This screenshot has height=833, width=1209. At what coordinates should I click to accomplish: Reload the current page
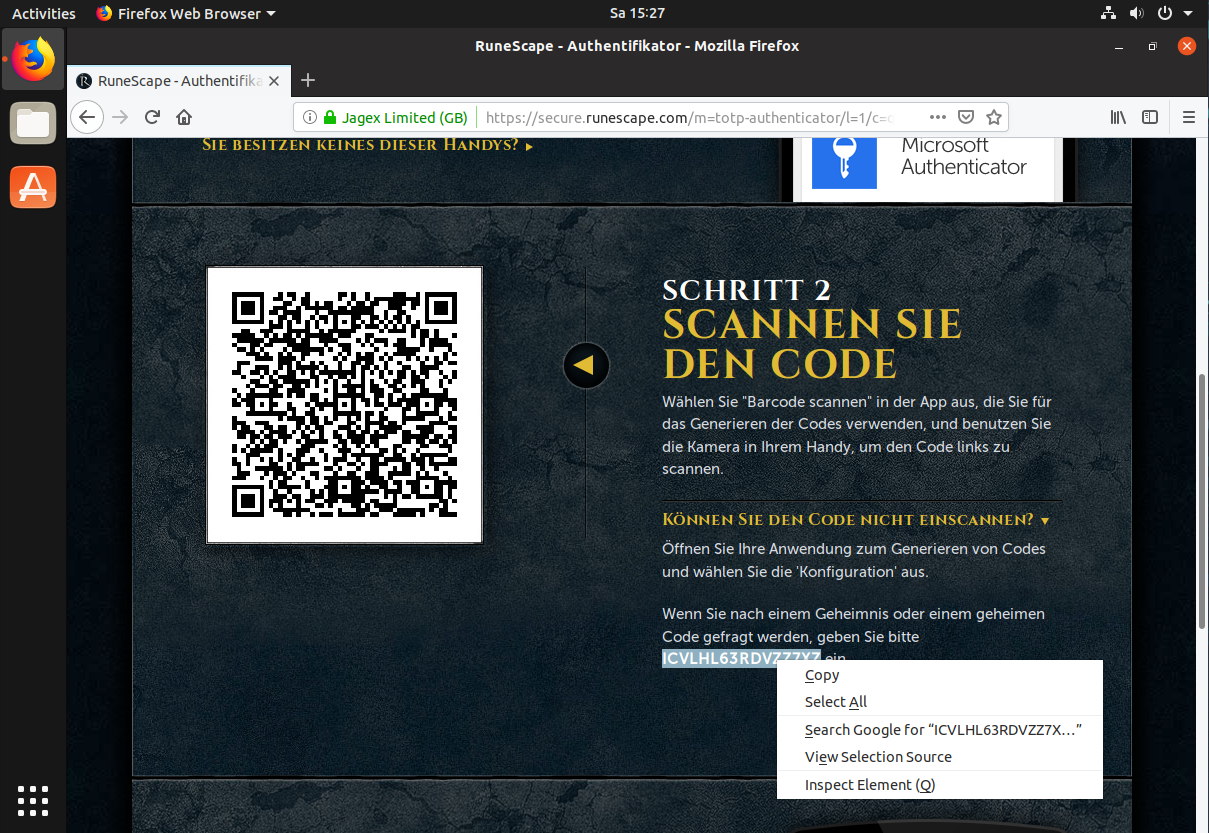(152, 117)
